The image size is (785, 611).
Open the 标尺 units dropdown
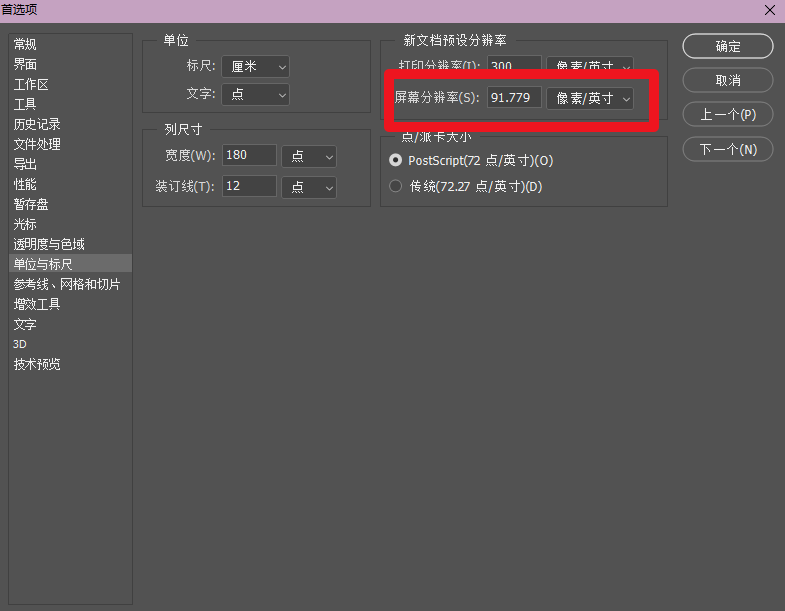pyautogui.click(x=255, y=67)
